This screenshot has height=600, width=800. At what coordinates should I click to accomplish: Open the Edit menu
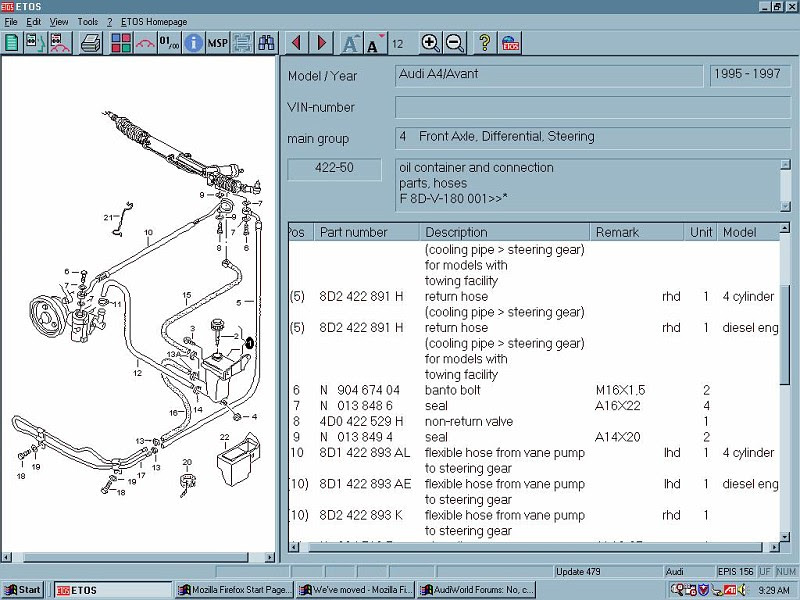pyautogui.click(x=34, y=22)
